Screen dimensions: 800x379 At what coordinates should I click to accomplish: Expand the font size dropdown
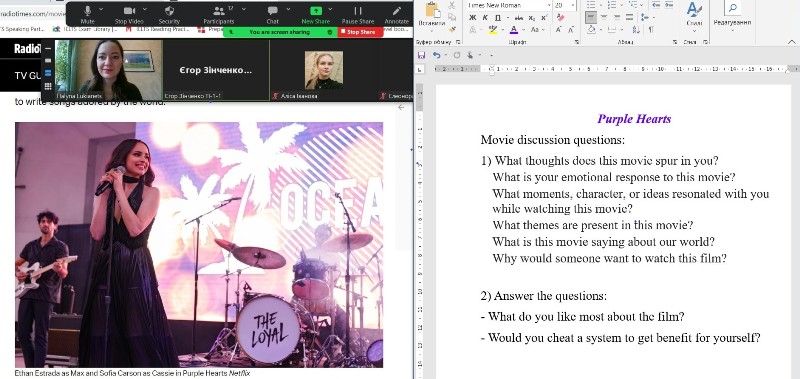(x=573, y=5)
